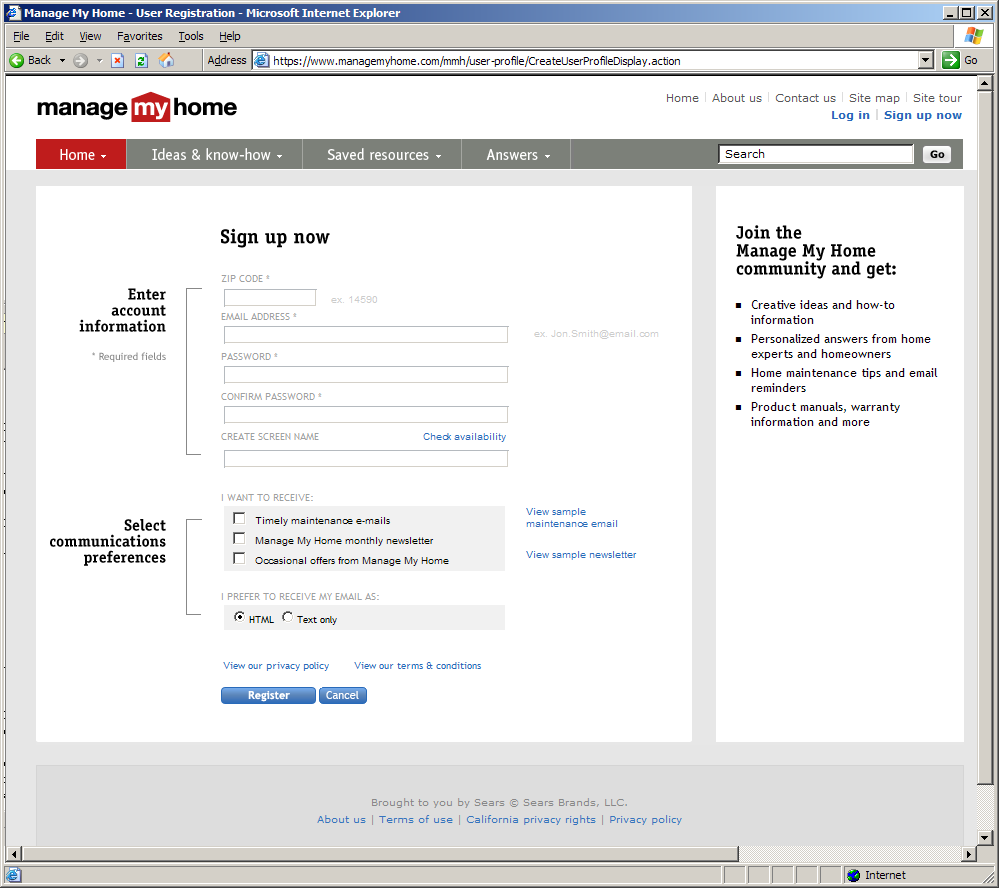This screenshot has width=999, height=888.
Task: Expand the Address bar URL dropdown
Action: (x=926, y=61)
